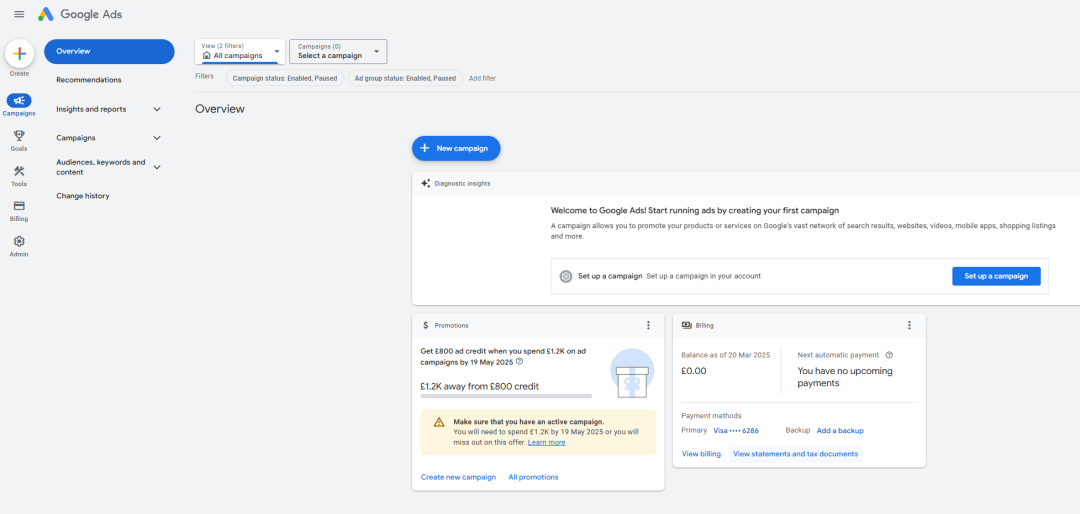The height and width of the screenshot is (514, 1080).
Task: Click the Add filter field
Action: pyautogui.click(x=482, y=79)
